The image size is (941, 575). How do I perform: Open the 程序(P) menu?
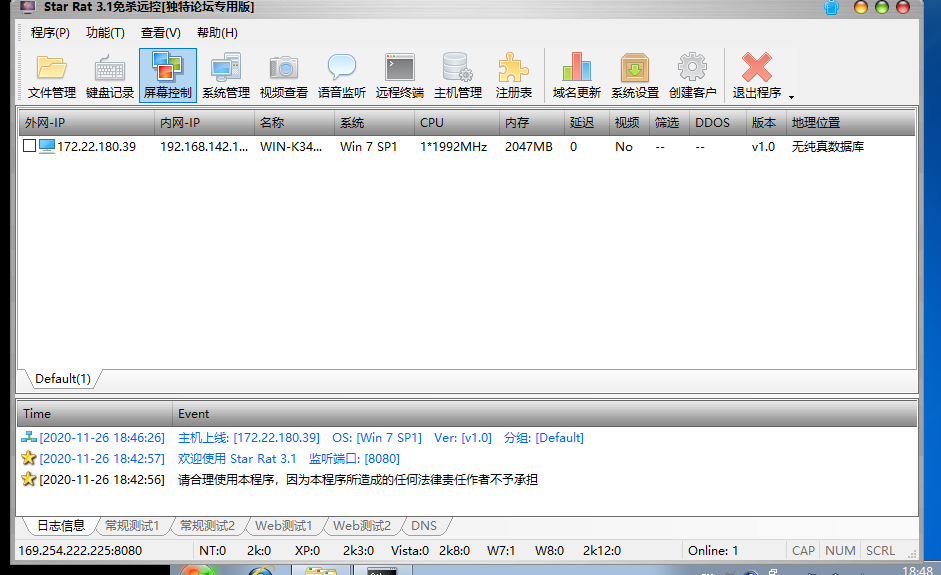click(x=50, y=33)
